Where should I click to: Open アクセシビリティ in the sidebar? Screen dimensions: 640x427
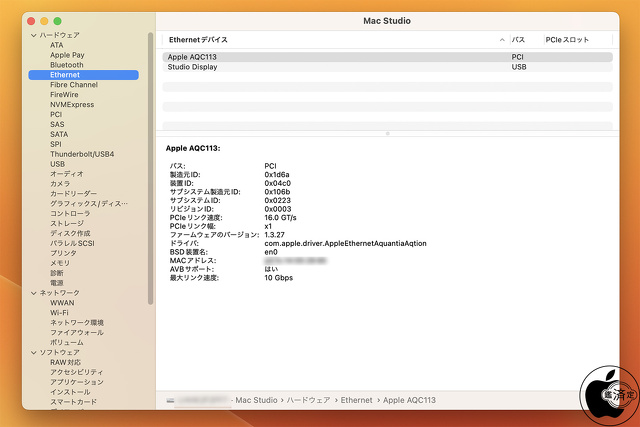point(76,372)
